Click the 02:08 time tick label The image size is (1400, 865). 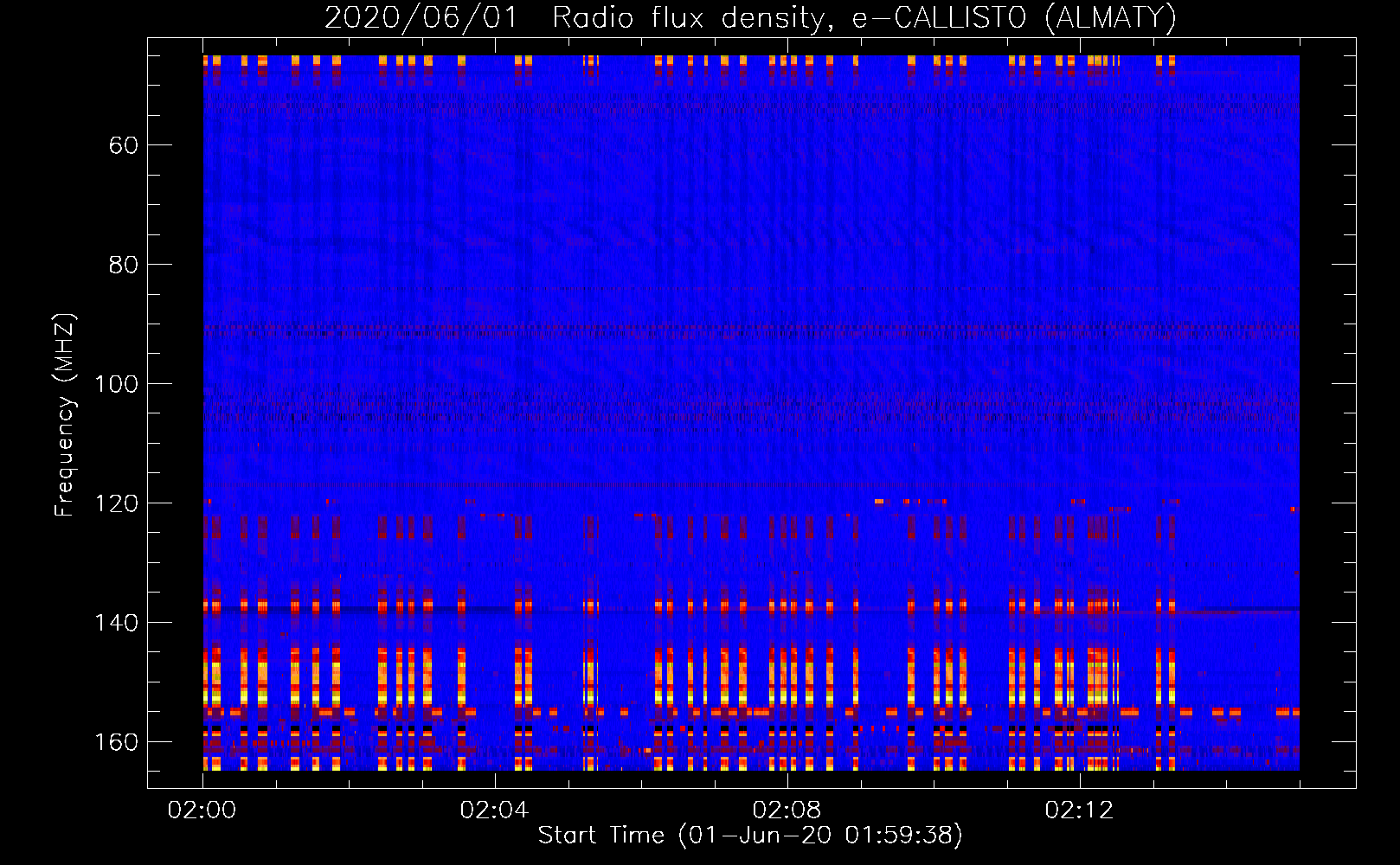787,811
